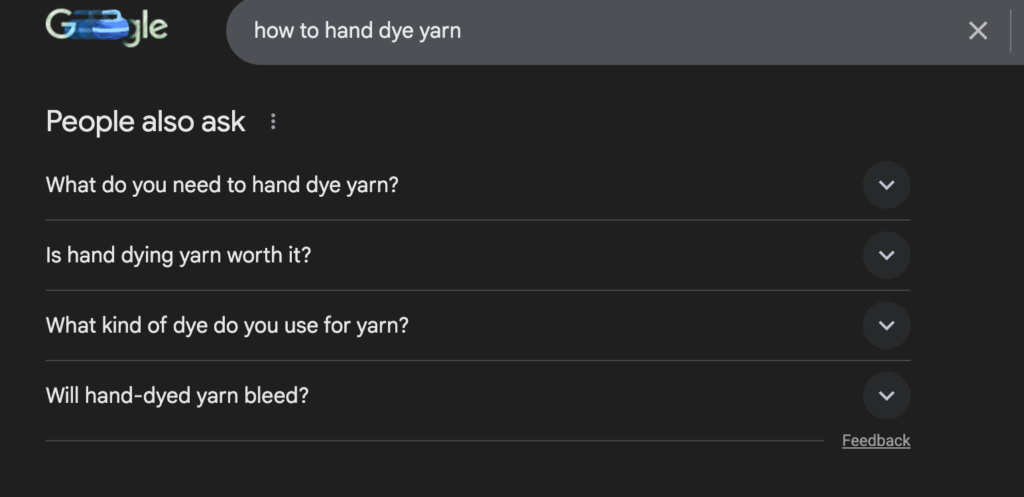This screenshot has width=1024, height=497.
Task: Click the word "dye" in the search box
Action: pyautogui.click(x=395, y=31)
